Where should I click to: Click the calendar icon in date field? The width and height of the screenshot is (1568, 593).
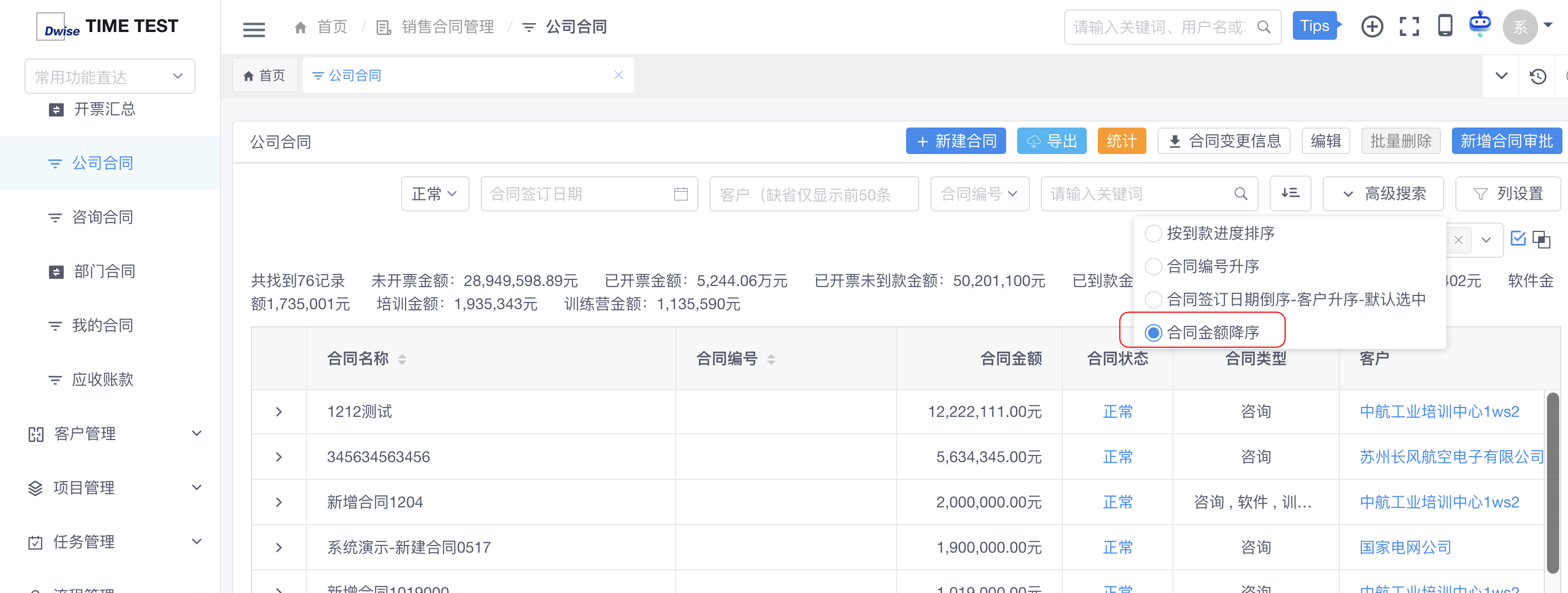[681, 194]
